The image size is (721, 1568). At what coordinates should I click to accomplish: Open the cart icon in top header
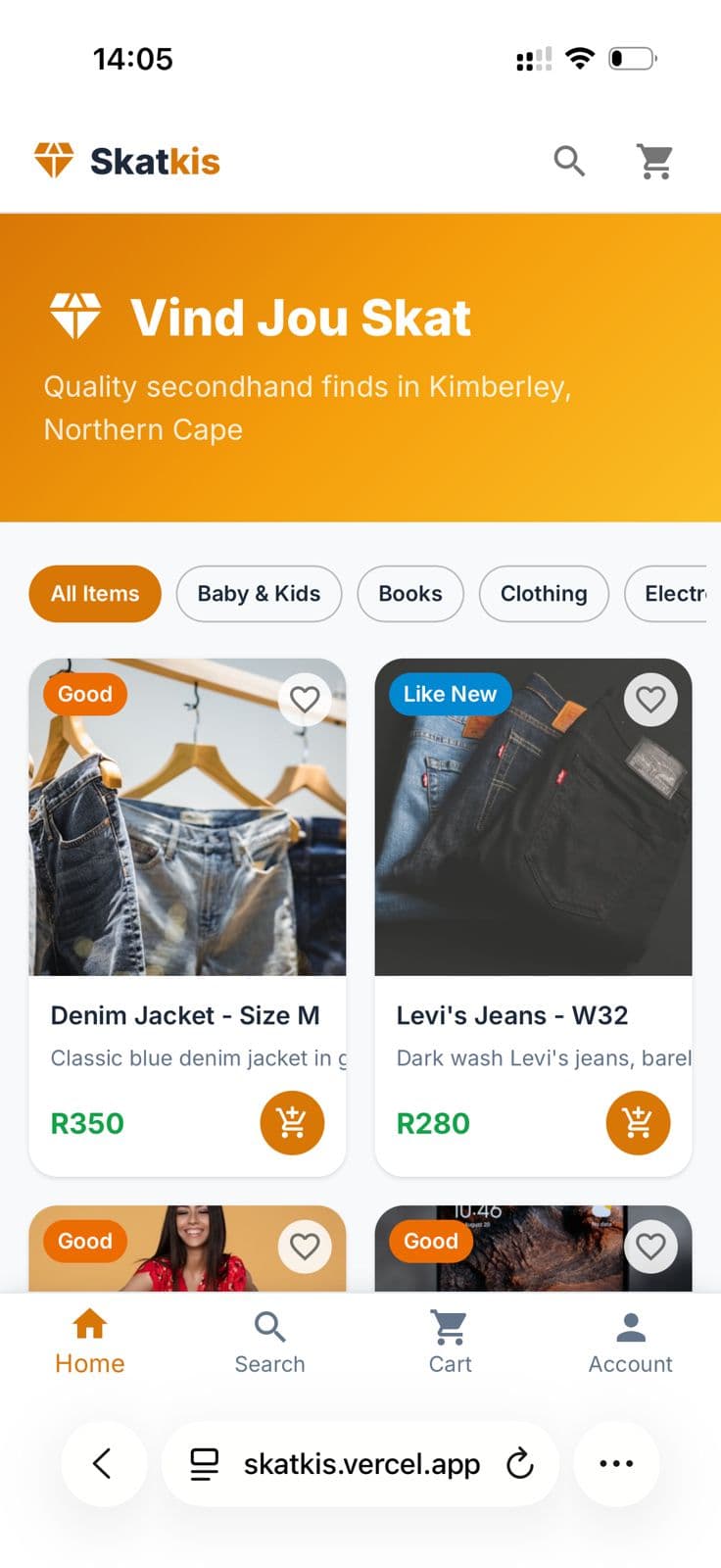point(655,162)
